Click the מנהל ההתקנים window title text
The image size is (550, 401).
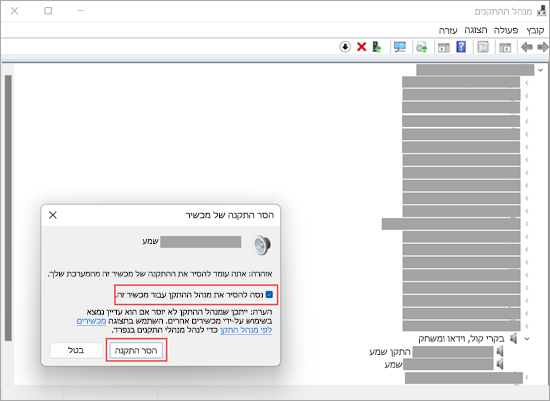[503, 12]
